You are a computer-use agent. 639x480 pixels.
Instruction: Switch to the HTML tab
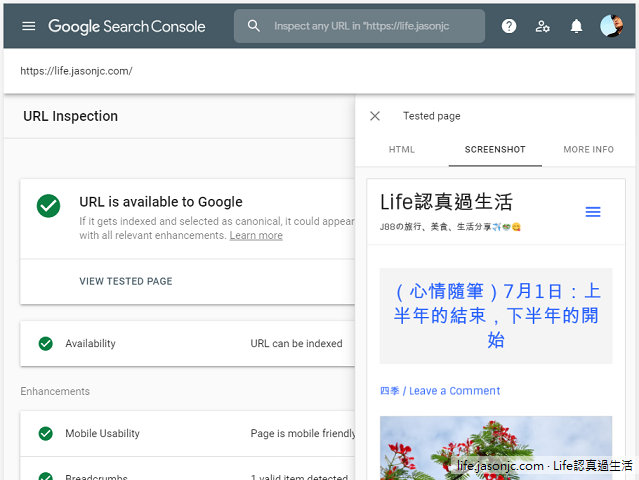click(x=402, y=150)
